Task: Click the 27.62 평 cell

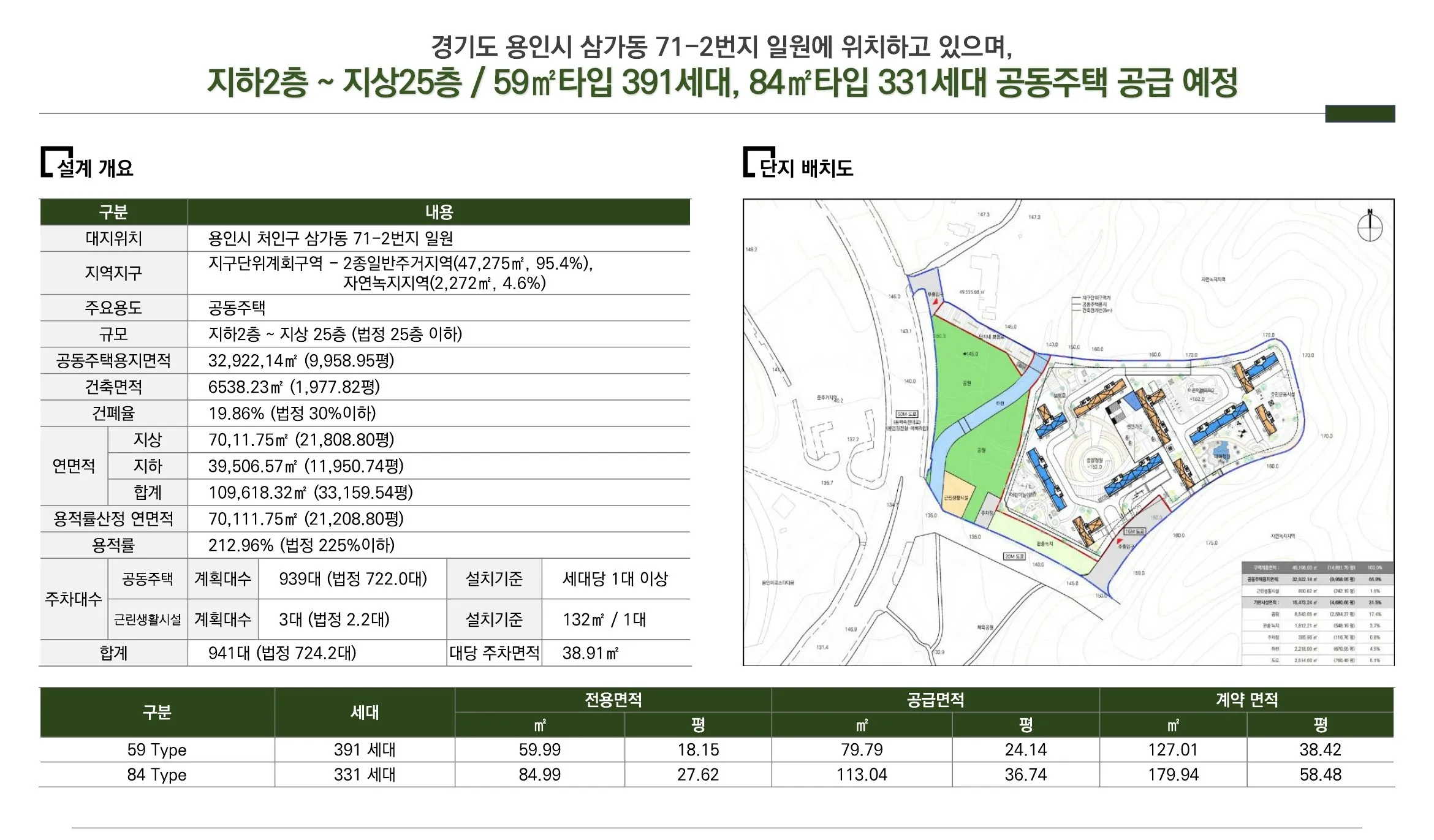Action: click(698, 774)
